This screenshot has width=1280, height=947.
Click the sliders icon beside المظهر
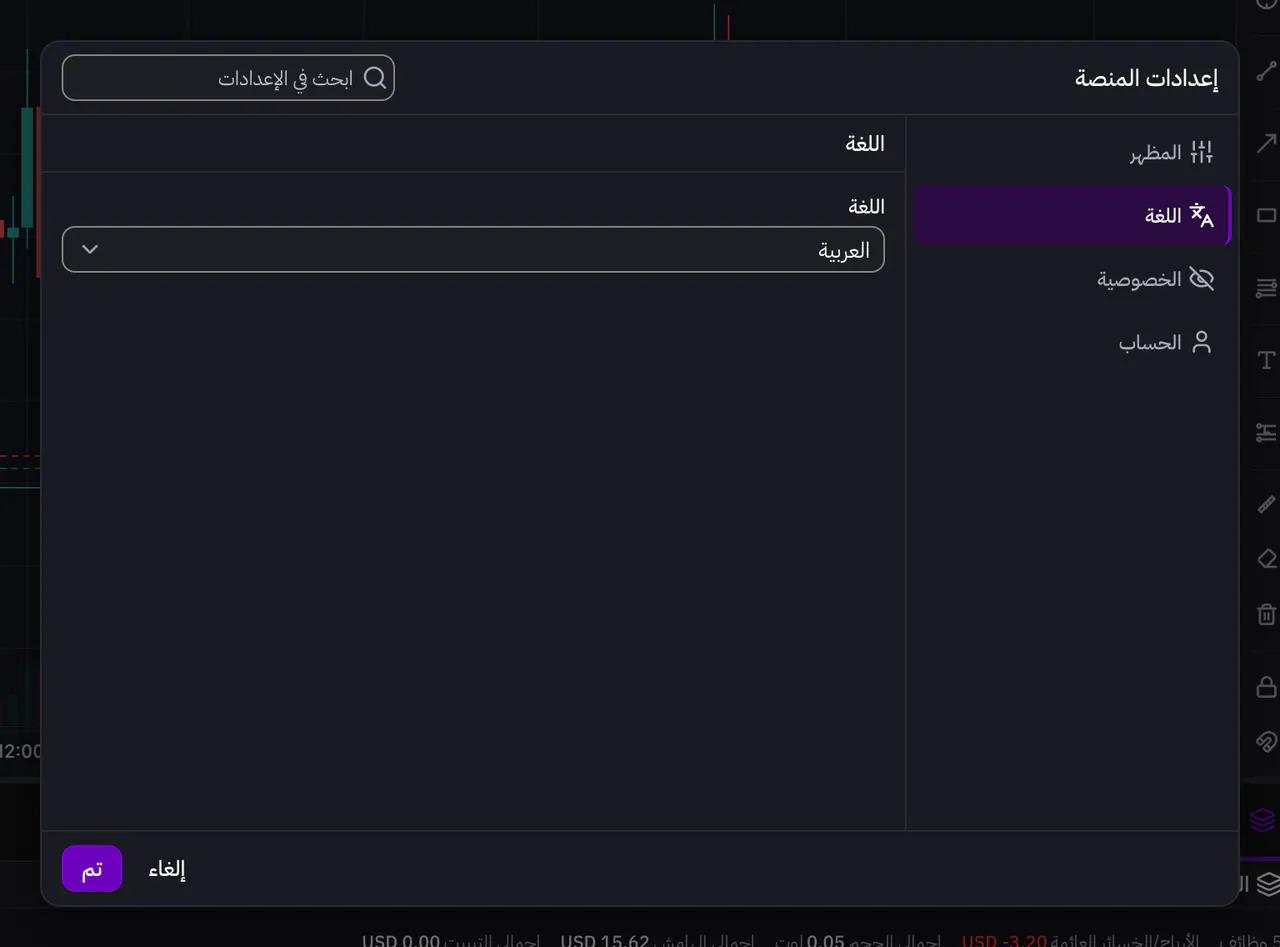(1201, 152)
